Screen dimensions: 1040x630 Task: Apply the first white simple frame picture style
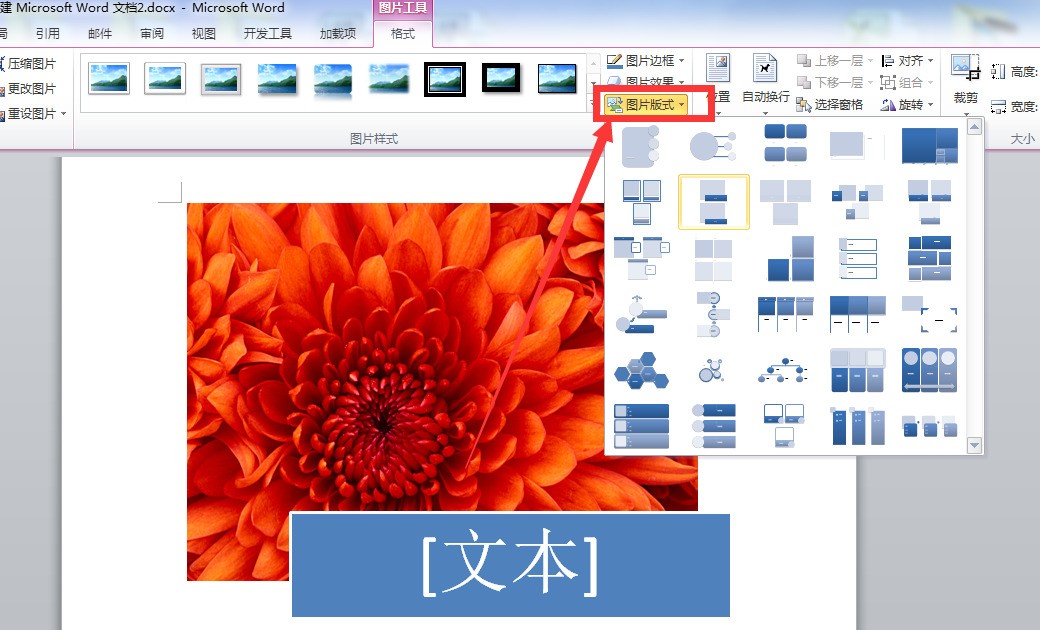tap(109, 78)
